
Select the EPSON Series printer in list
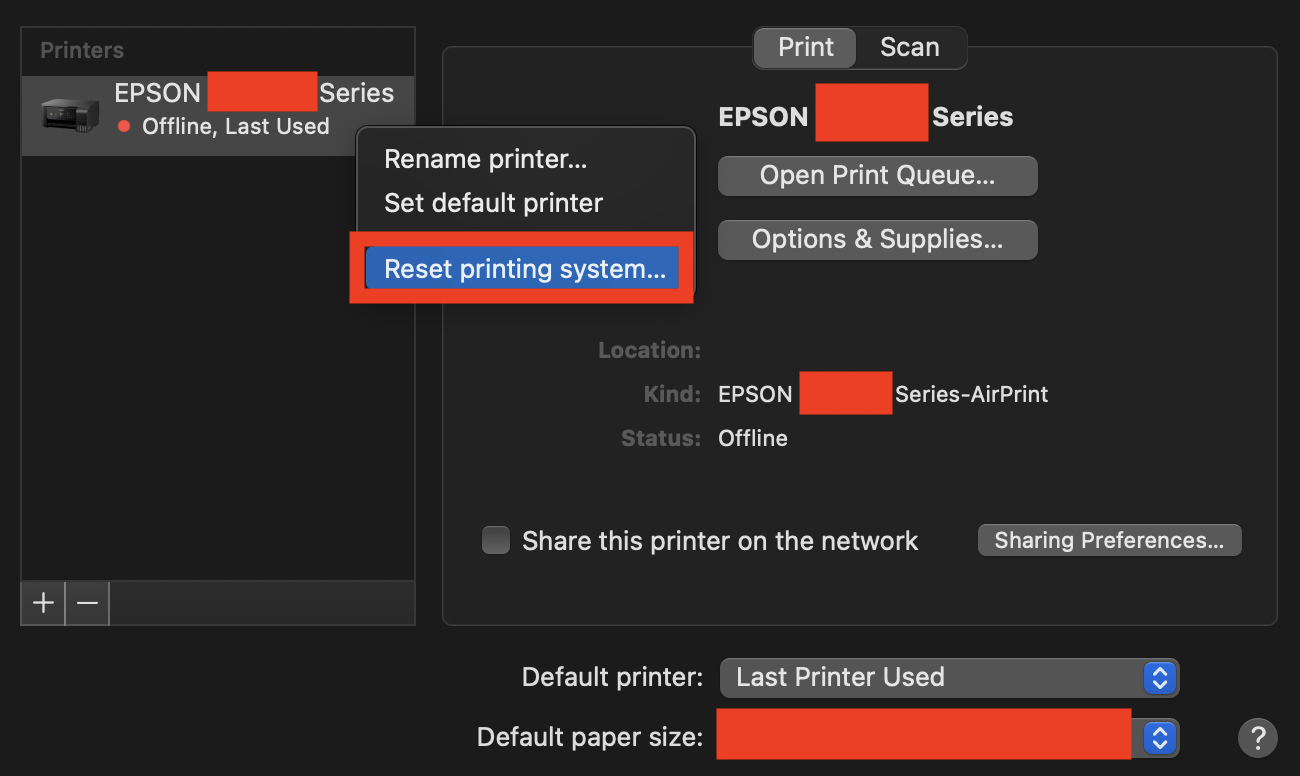tap(218, 115)
